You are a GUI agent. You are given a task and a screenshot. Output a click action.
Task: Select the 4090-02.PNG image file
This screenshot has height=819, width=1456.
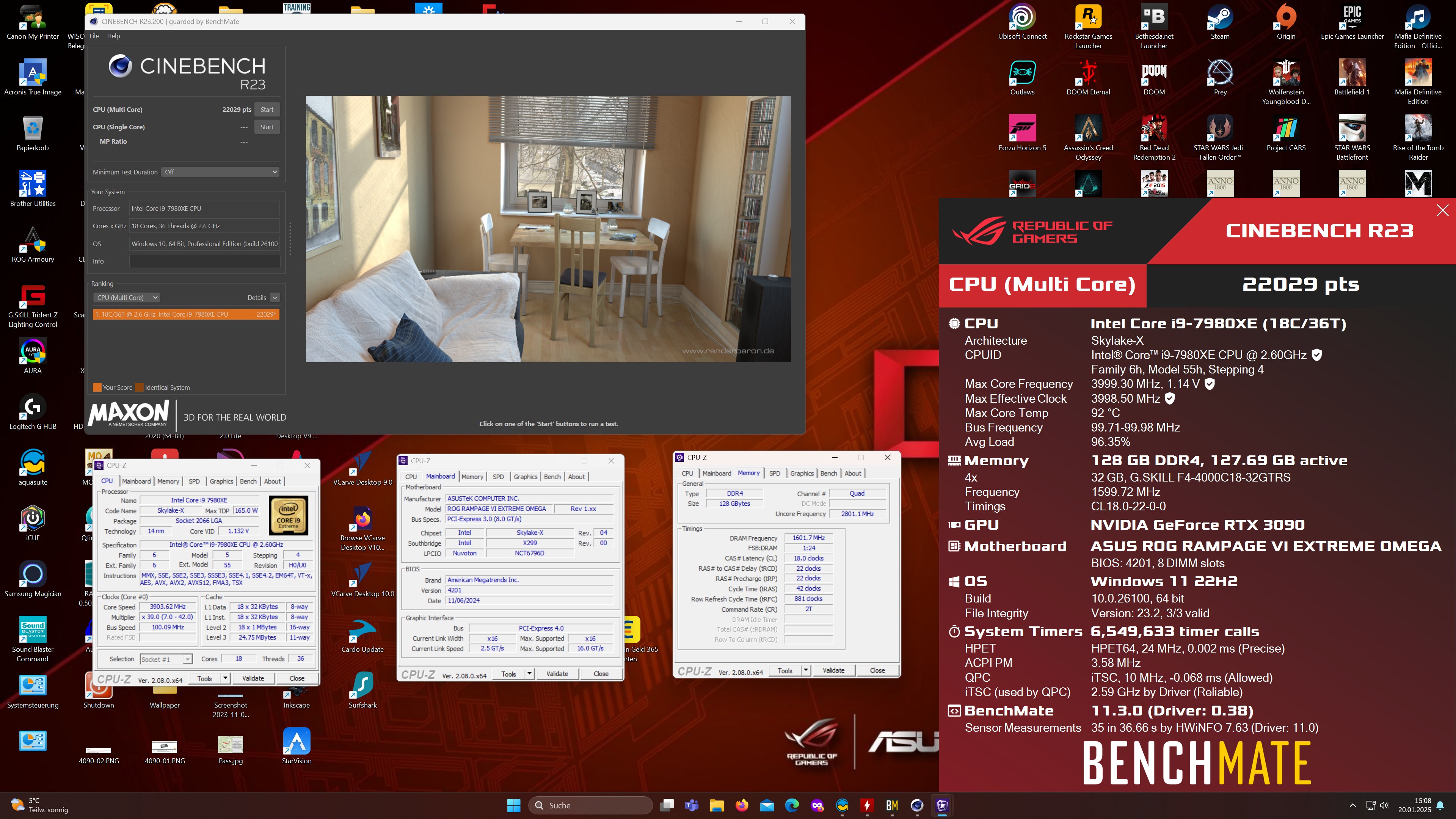pos(99,755)
